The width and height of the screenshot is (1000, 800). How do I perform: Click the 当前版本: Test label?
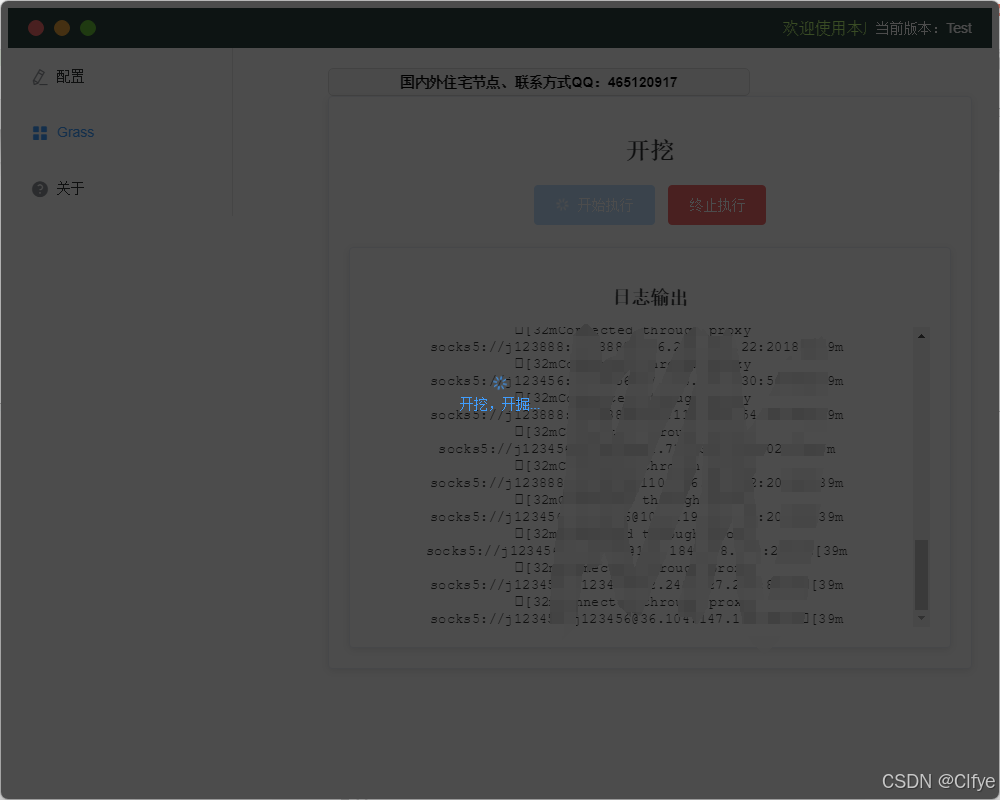pyautogui.click(x=923, y=28)
